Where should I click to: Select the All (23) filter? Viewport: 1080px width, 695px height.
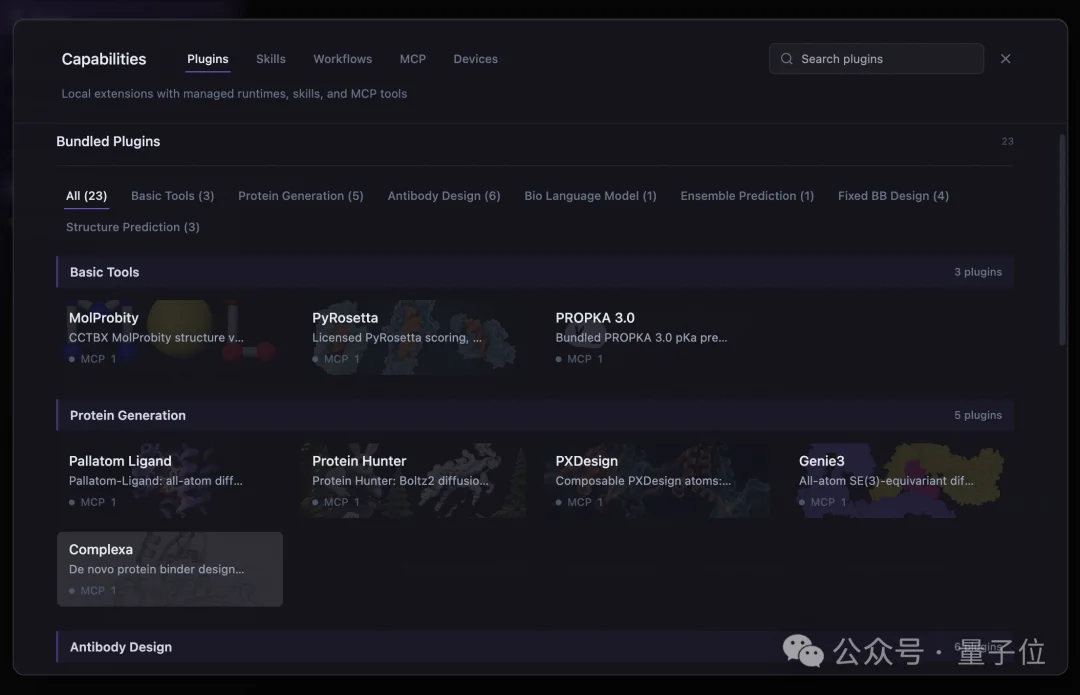tap(86, 196)
